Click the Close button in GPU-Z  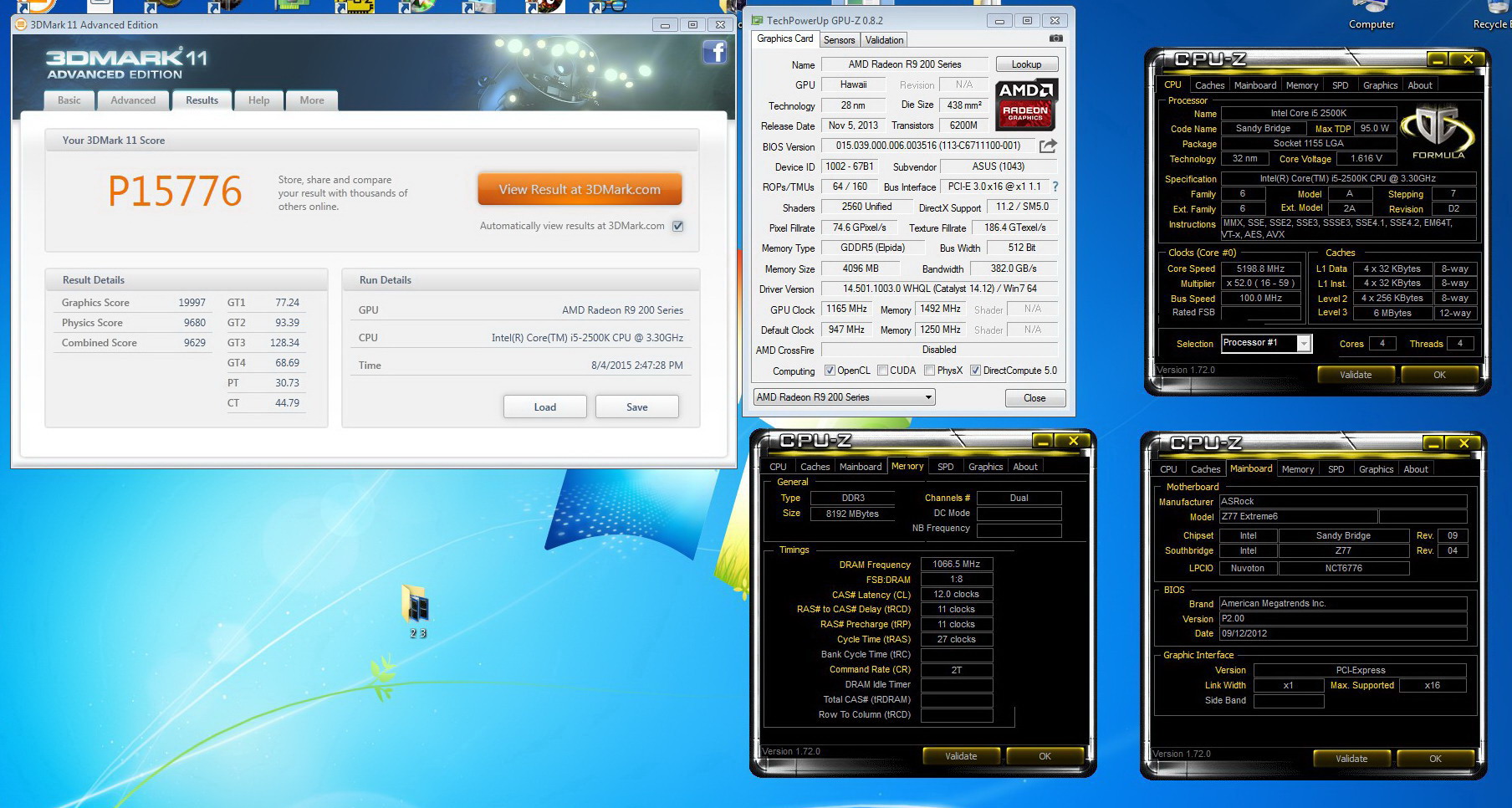[1034, 398]
